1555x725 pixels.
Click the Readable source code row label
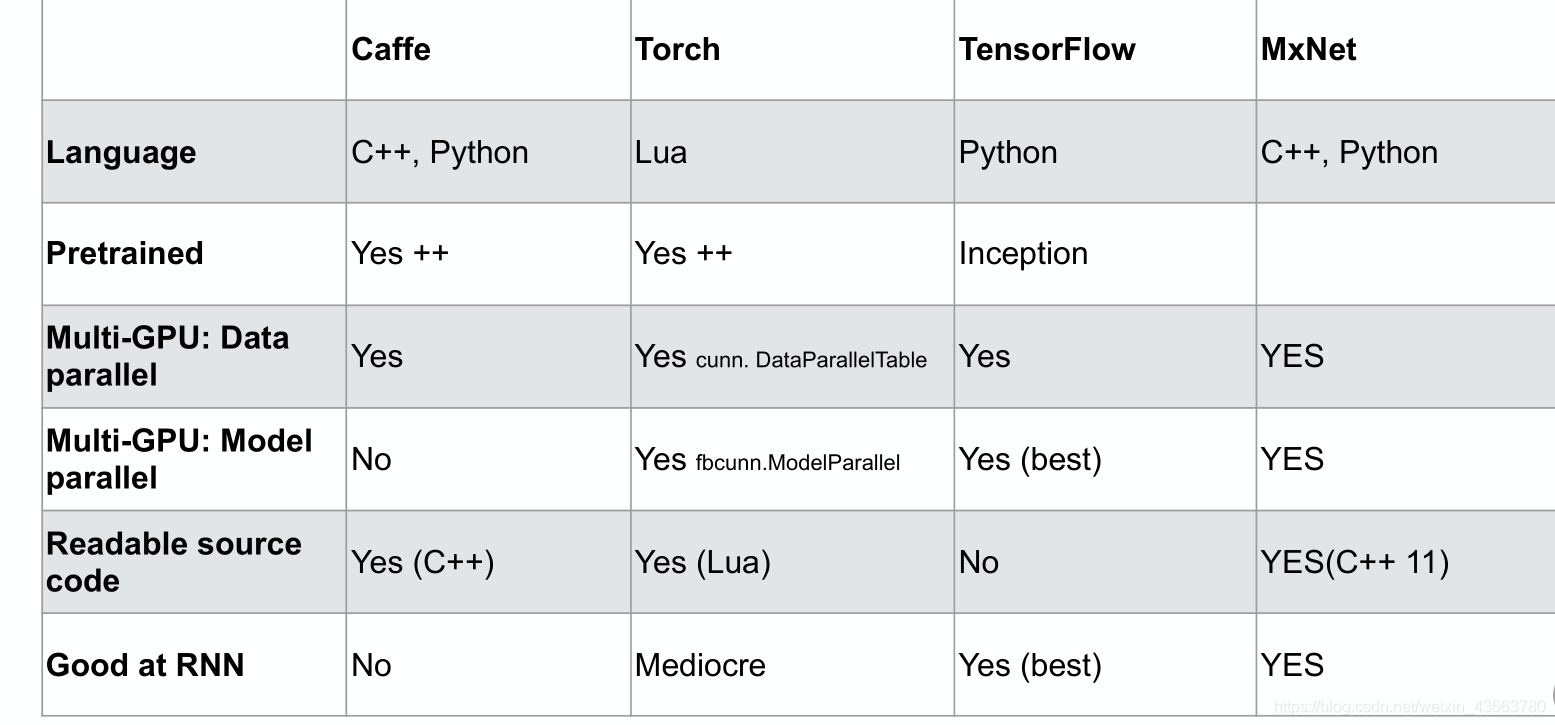tap(173, 562)
